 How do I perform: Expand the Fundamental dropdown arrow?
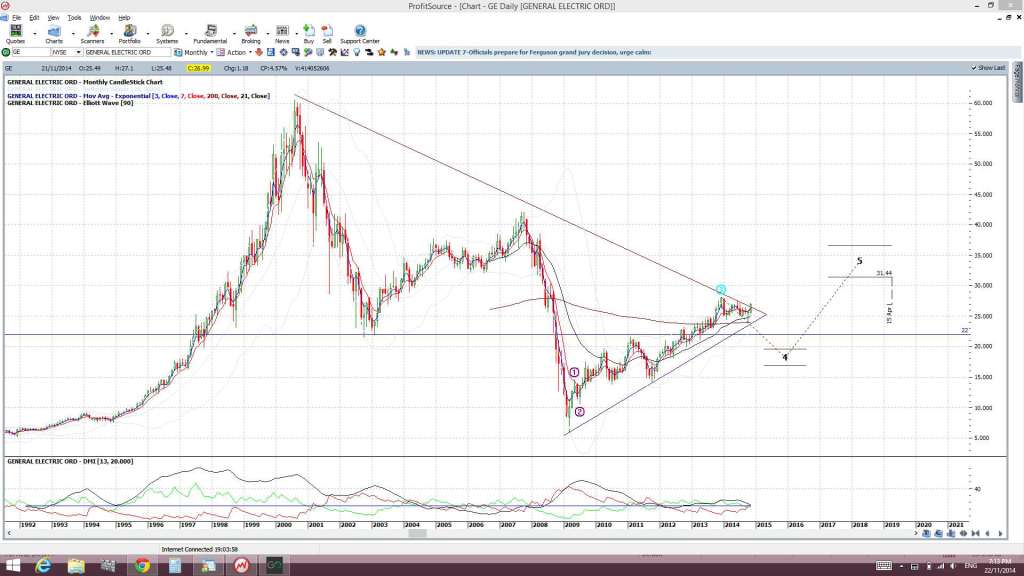234,34
